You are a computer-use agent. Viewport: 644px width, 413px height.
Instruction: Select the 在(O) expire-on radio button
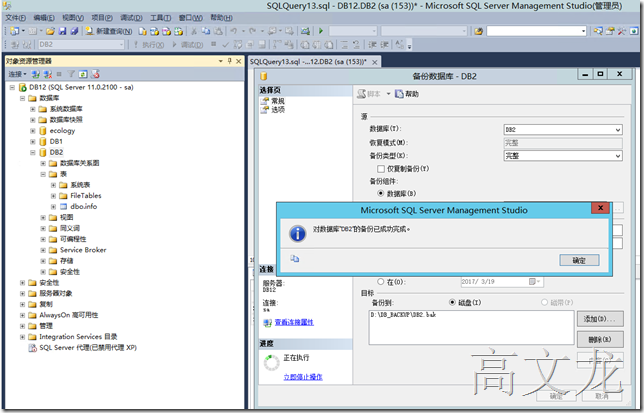381,282
